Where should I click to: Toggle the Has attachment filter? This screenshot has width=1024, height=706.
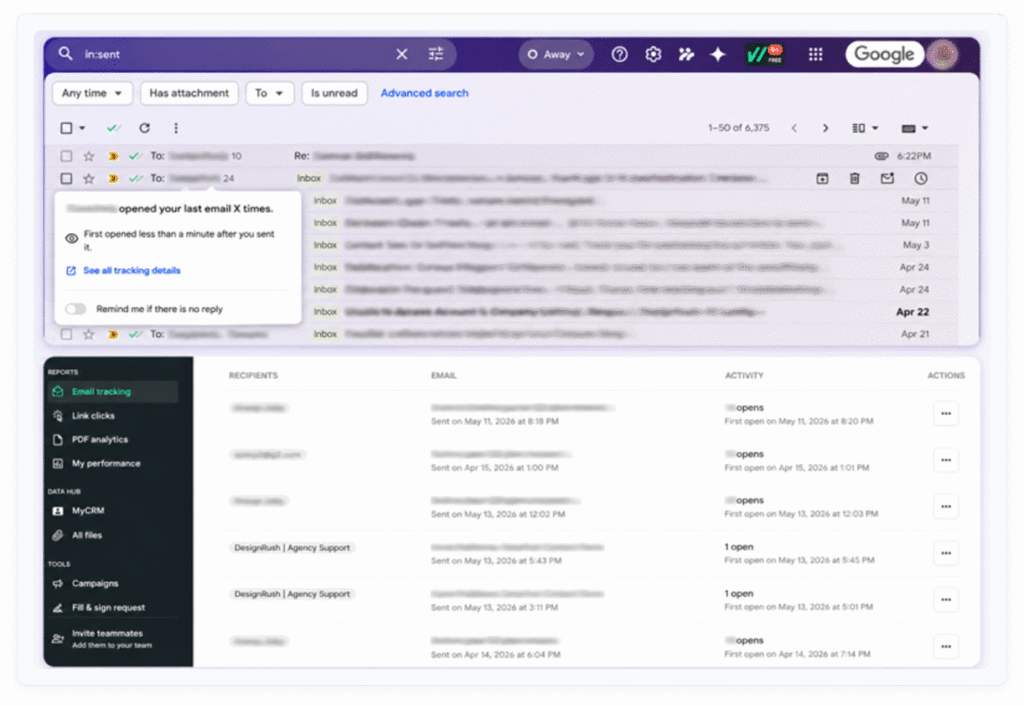(189, 93)
